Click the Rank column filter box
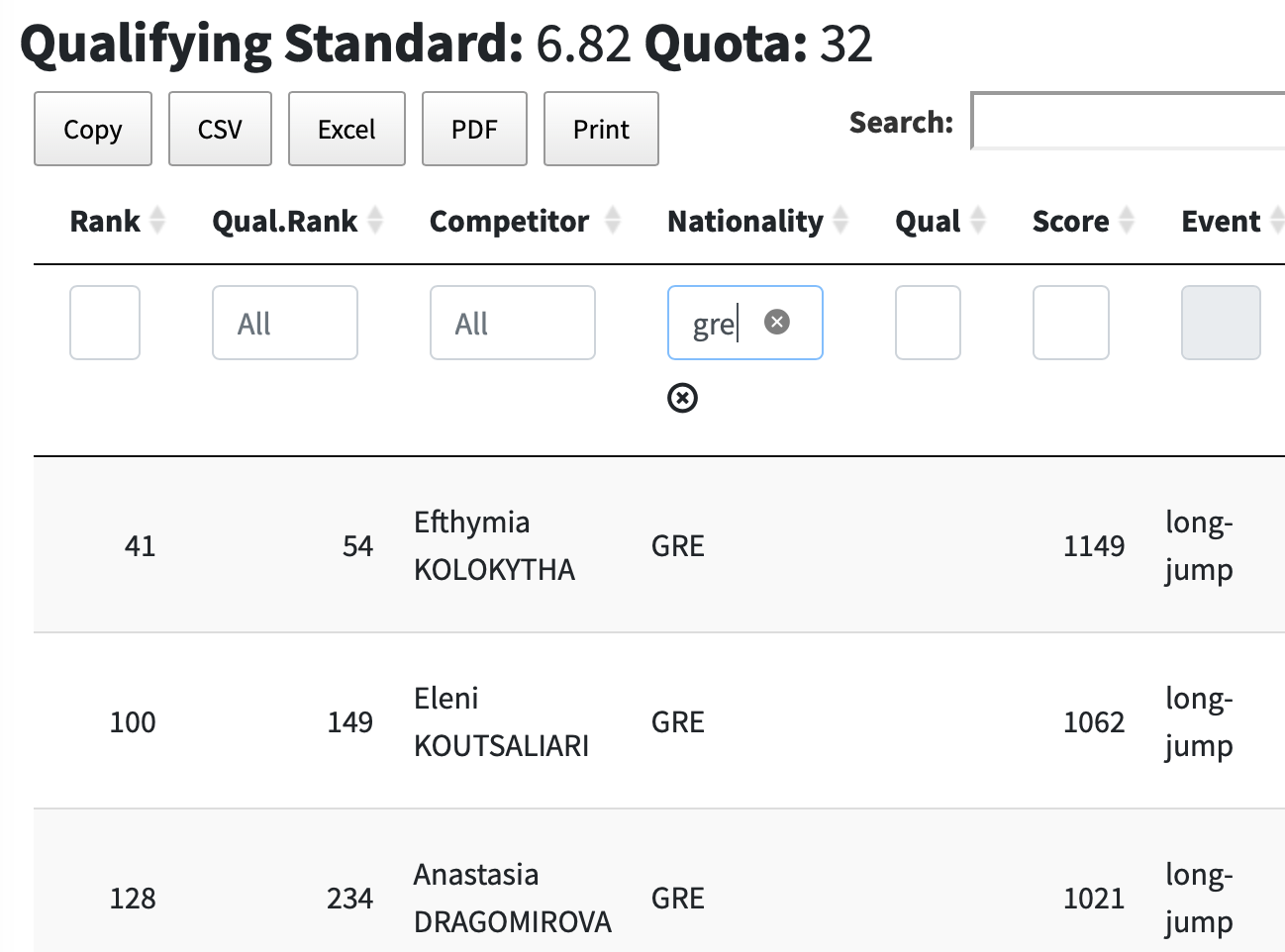The image size is (1285, 952). pyautogui.click(x=105, y=323)
